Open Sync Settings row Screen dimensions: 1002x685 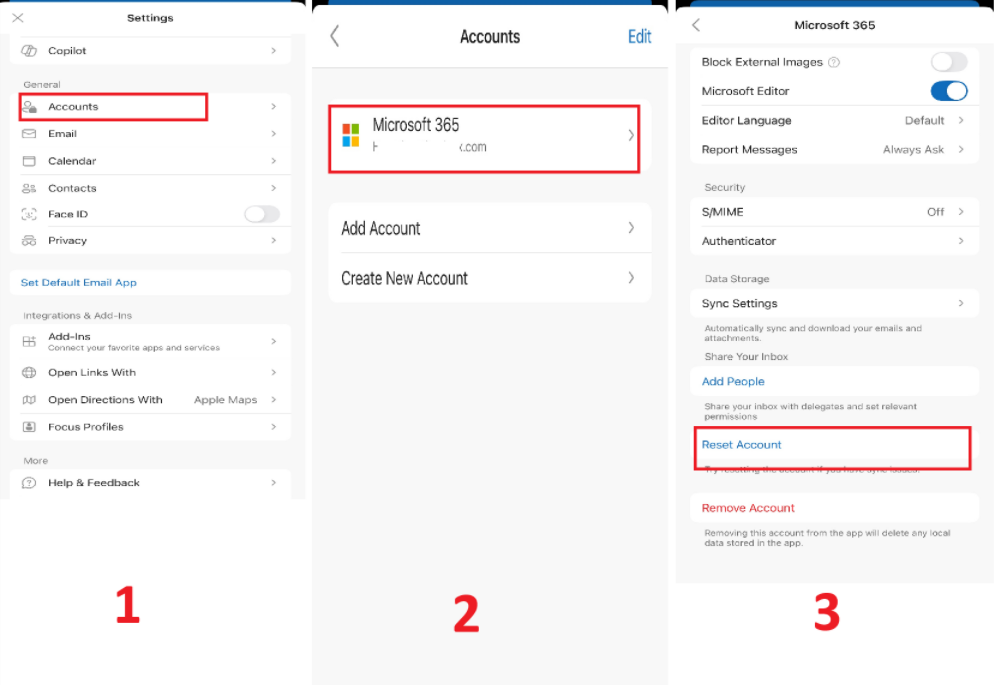(835, 304)
